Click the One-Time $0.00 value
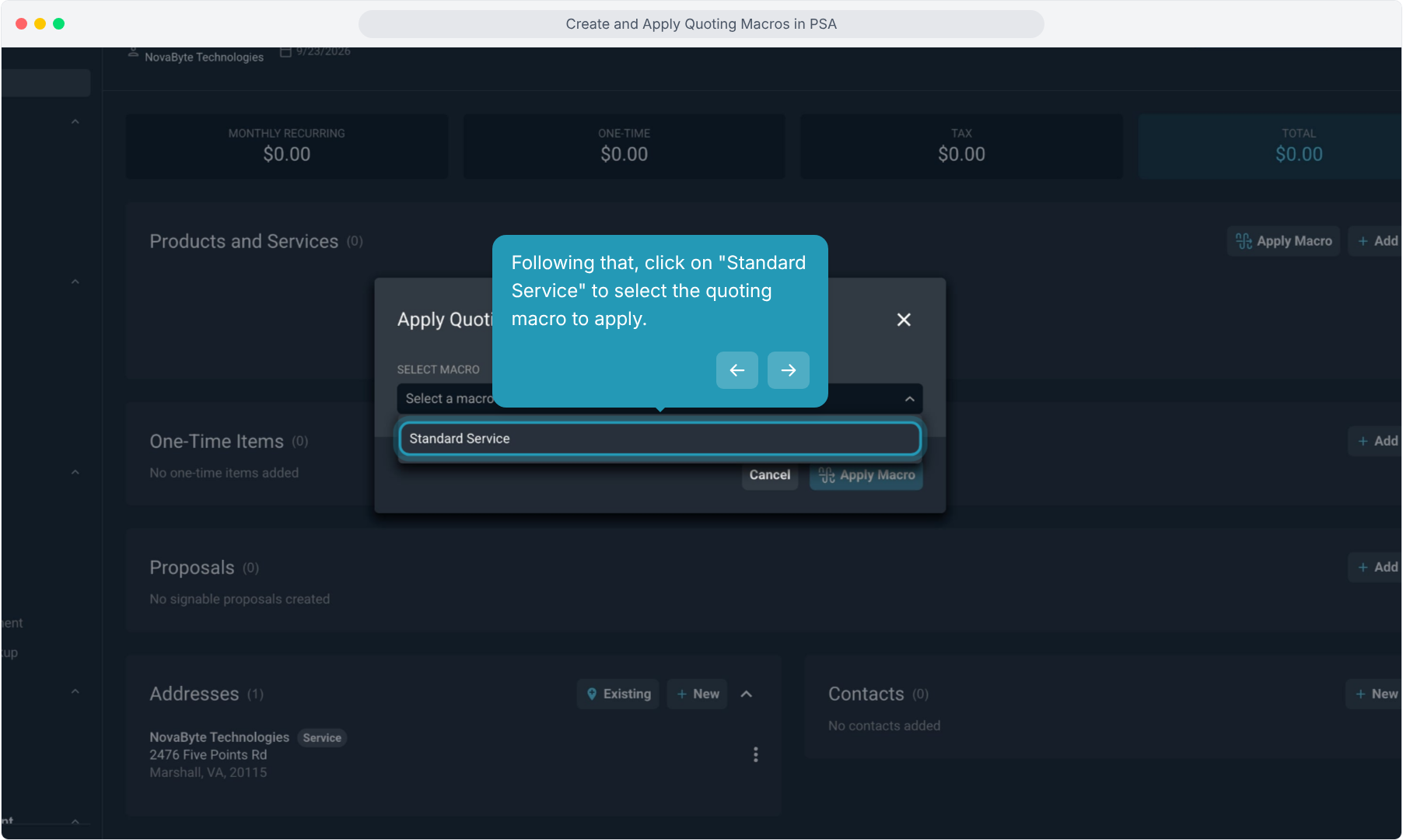 [625, 154]
